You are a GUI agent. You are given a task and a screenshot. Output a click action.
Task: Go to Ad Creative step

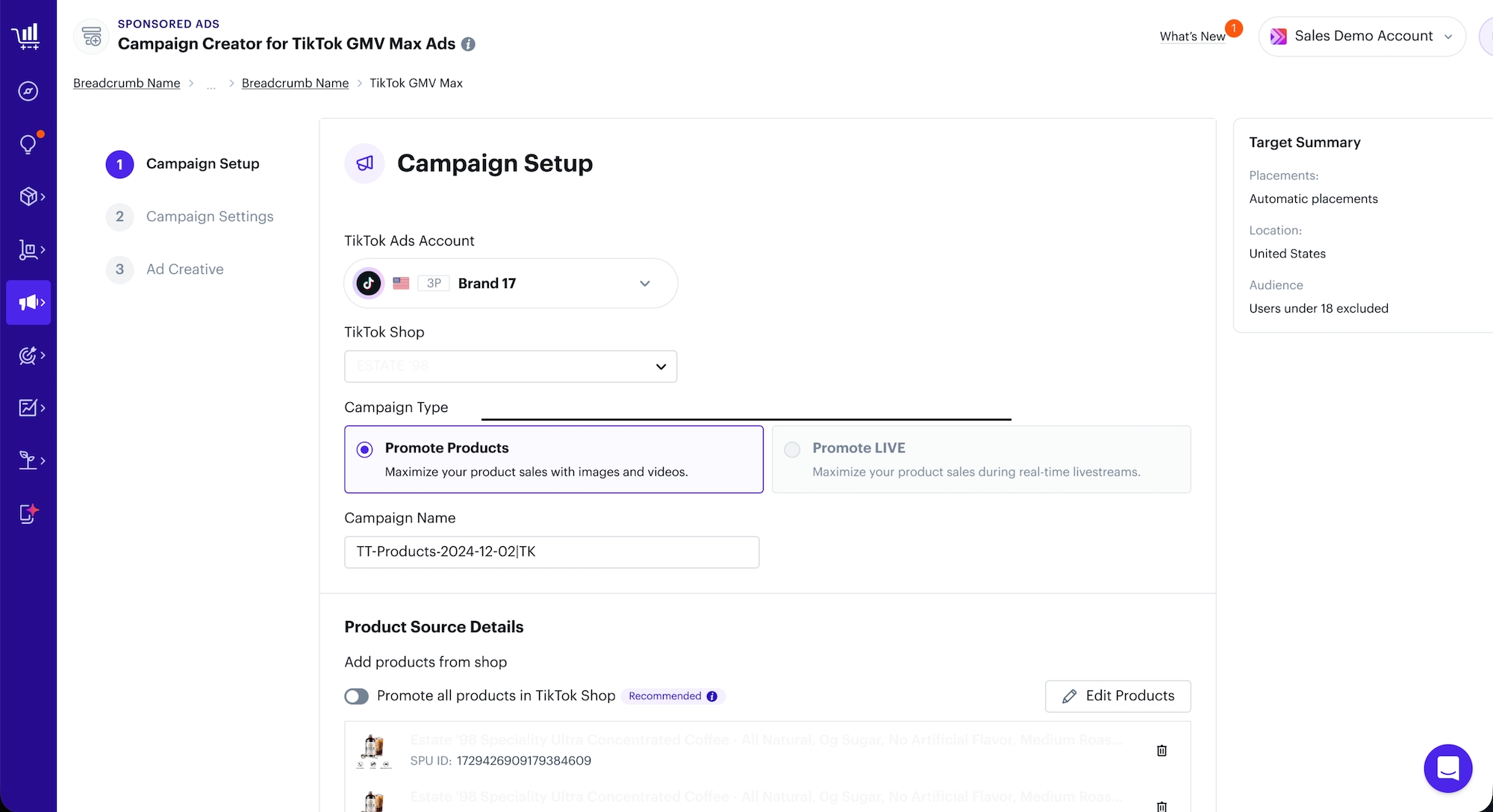[184, 269]
